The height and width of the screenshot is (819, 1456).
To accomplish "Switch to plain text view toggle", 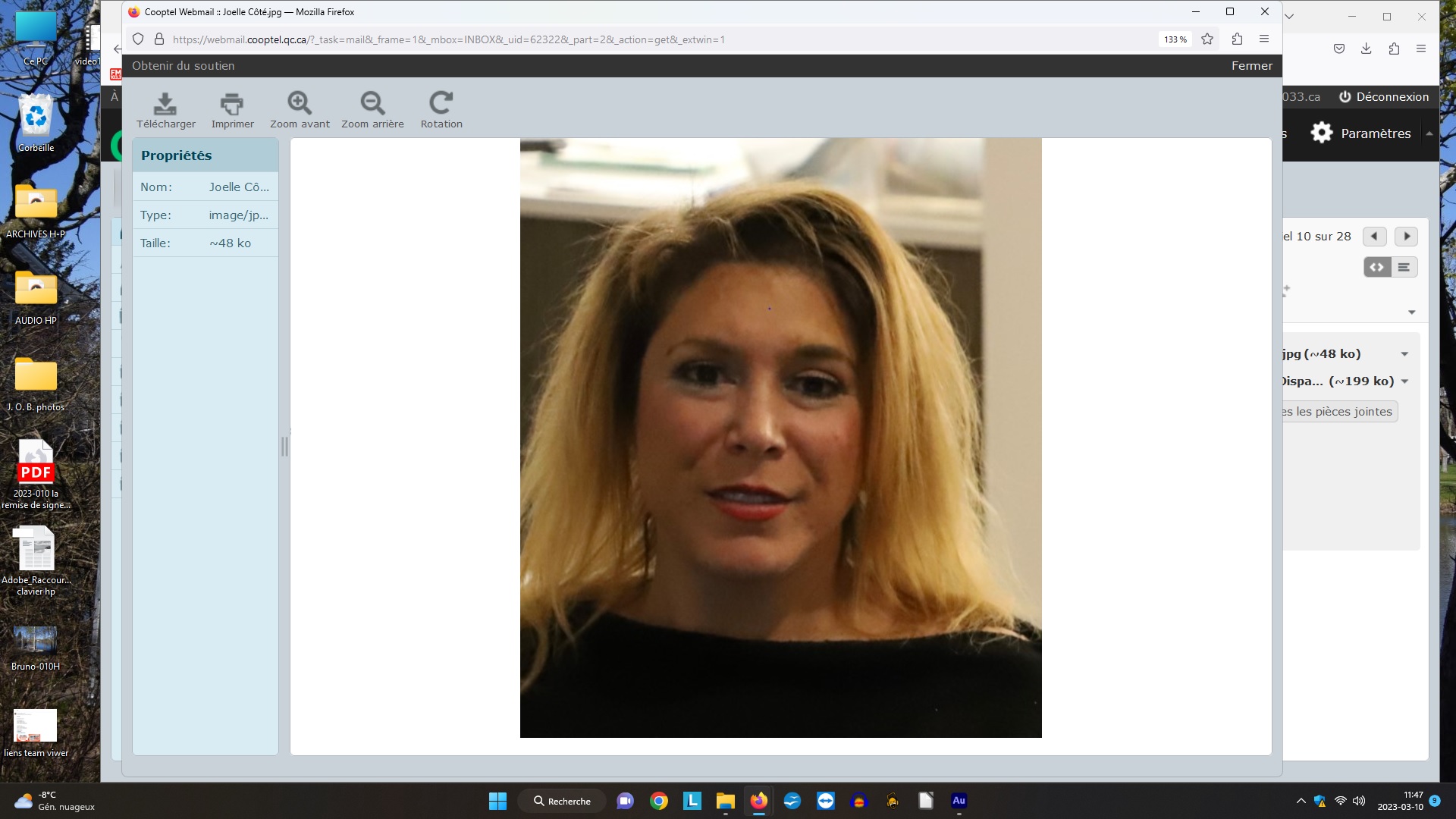I will point(1404,268).
